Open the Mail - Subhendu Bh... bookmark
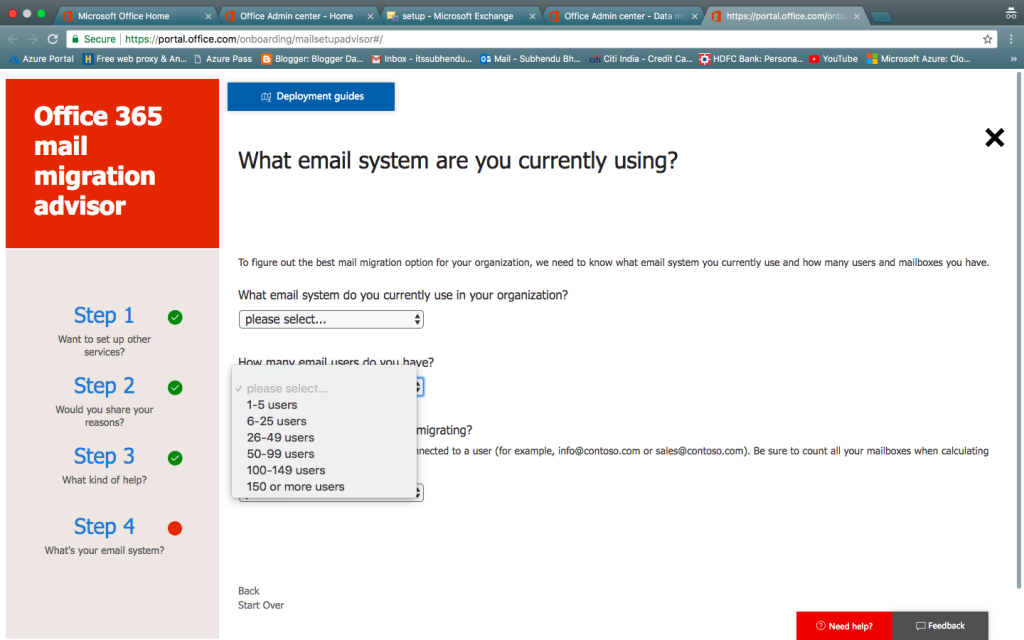Viewport: 1024px width, 640px height. 530,59
